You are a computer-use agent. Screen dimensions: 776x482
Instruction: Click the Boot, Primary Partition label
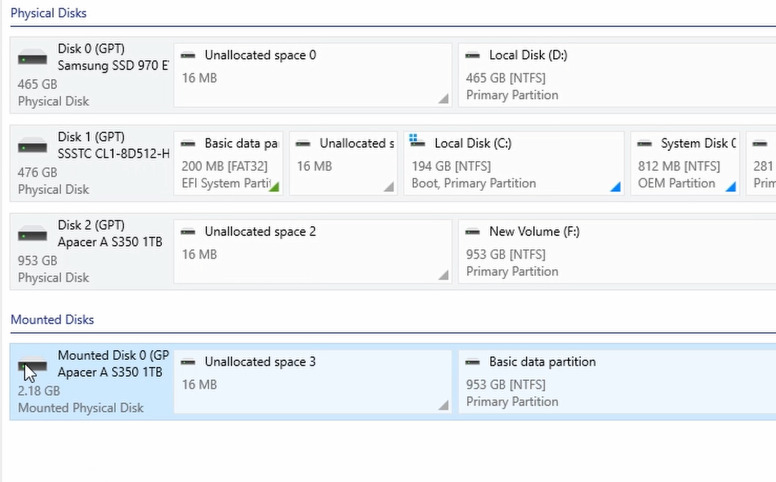tap(474, 184)
